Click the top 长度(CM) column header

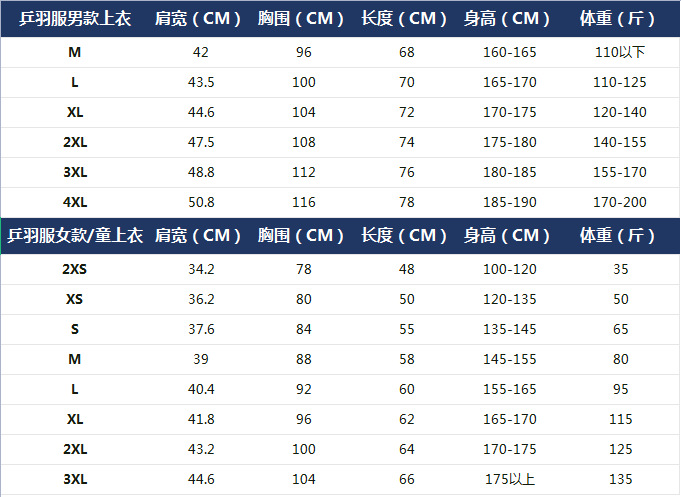[x=404, y=19]
